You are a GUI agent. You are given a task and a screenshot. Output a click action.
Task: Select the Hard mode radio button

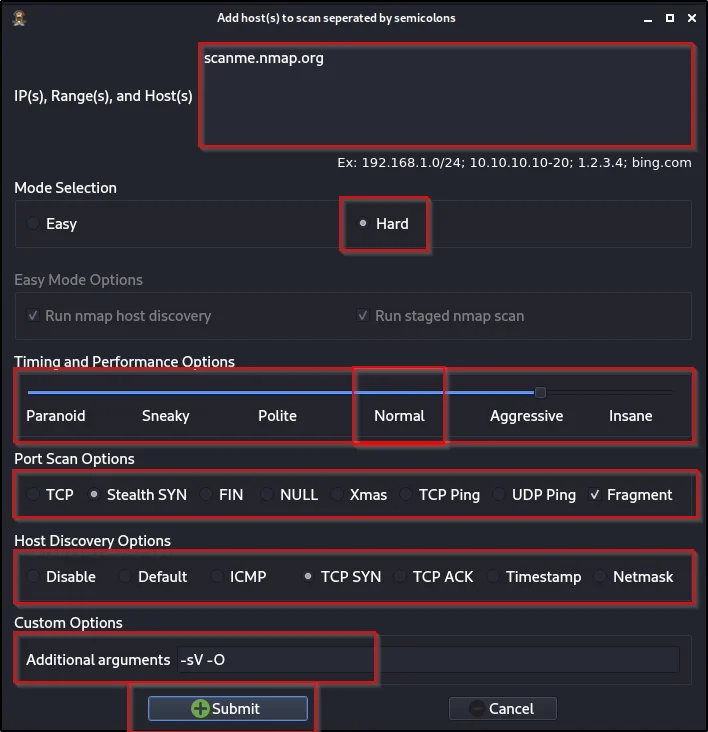pos(363,224)
